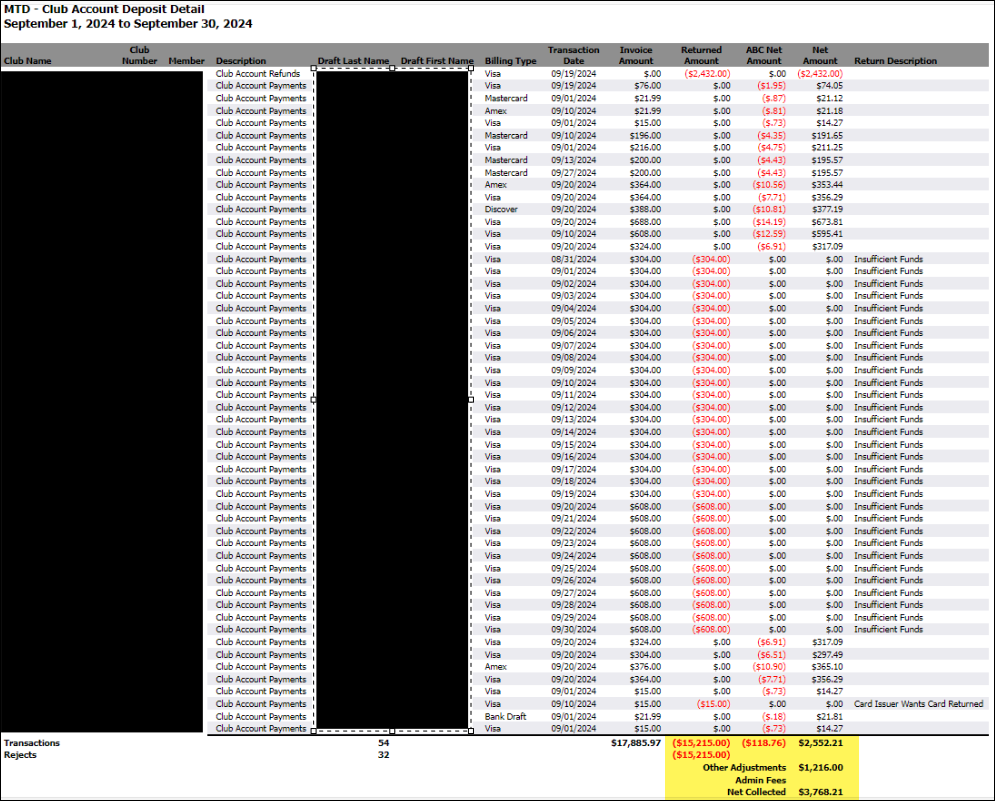Click the Club Name column header

[27, 61]
